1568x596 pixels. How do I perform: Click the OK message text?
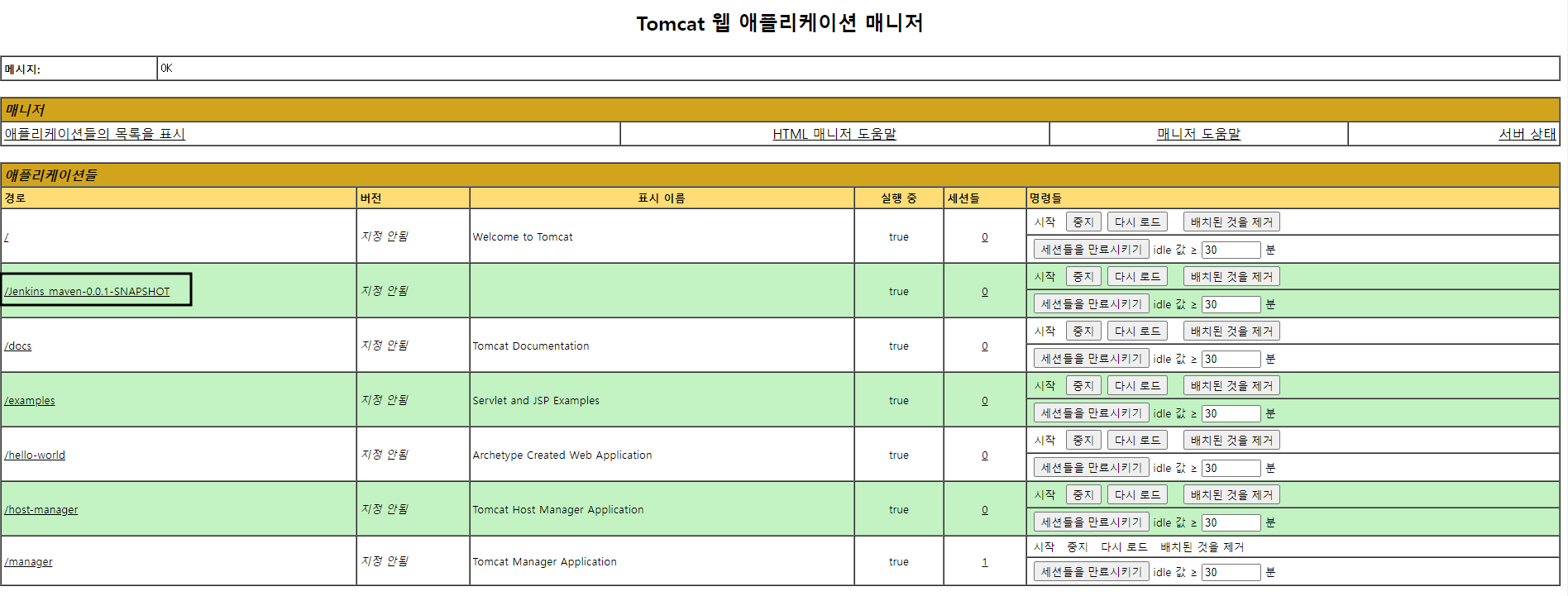(x=166, y=69)
